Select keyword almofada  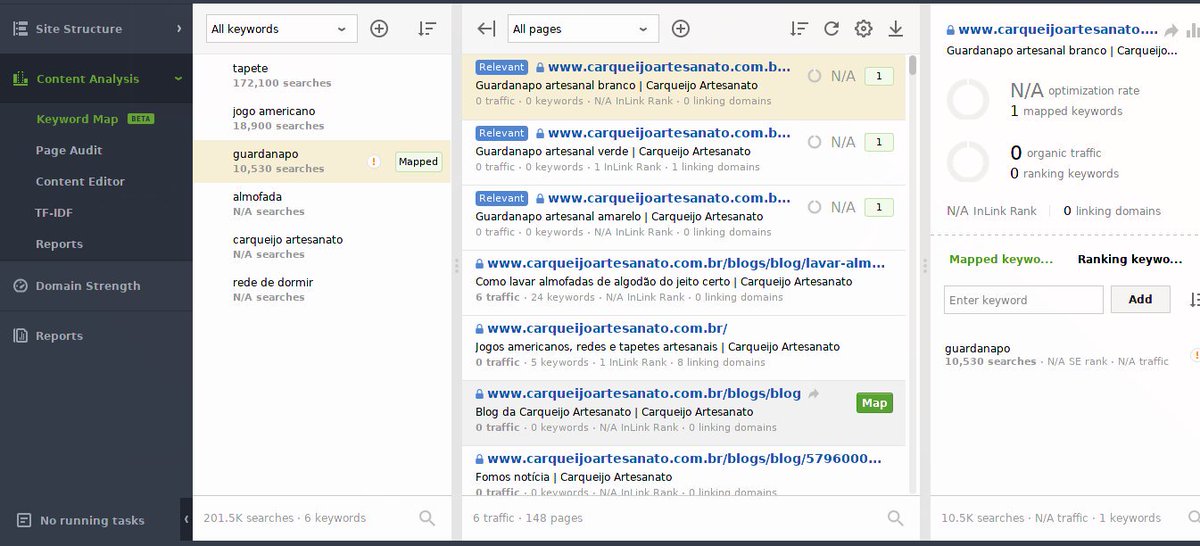321,204
